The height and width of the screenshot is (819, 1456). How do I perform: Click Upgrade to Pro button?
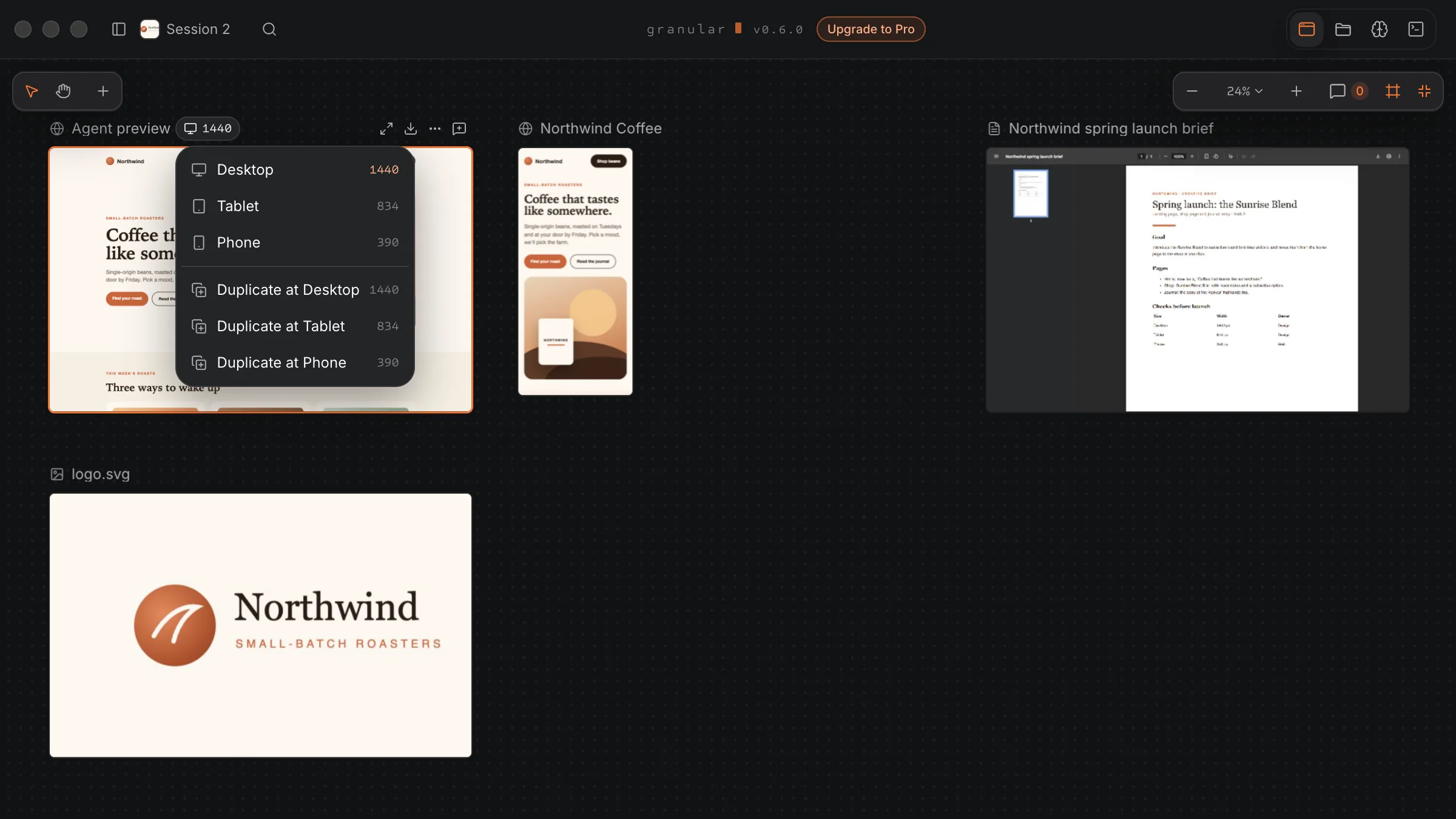pyautogui.click(x=871, y=29)
